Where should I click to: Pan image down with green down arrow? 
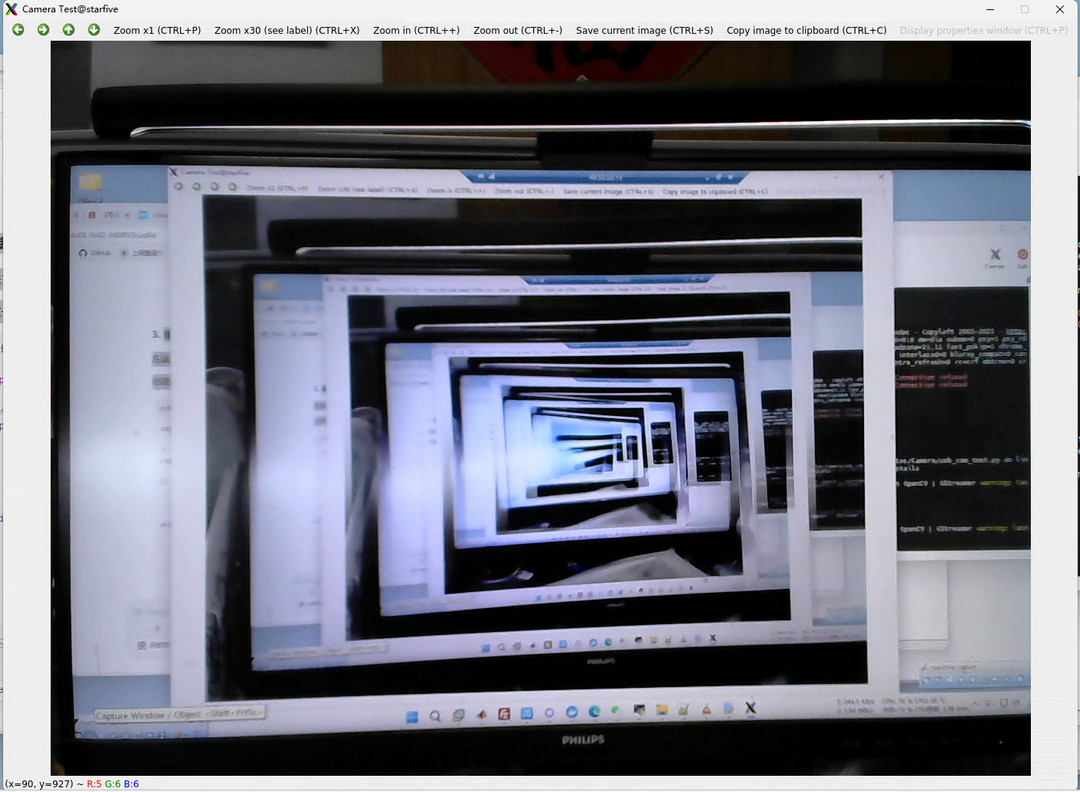(93, 30)
